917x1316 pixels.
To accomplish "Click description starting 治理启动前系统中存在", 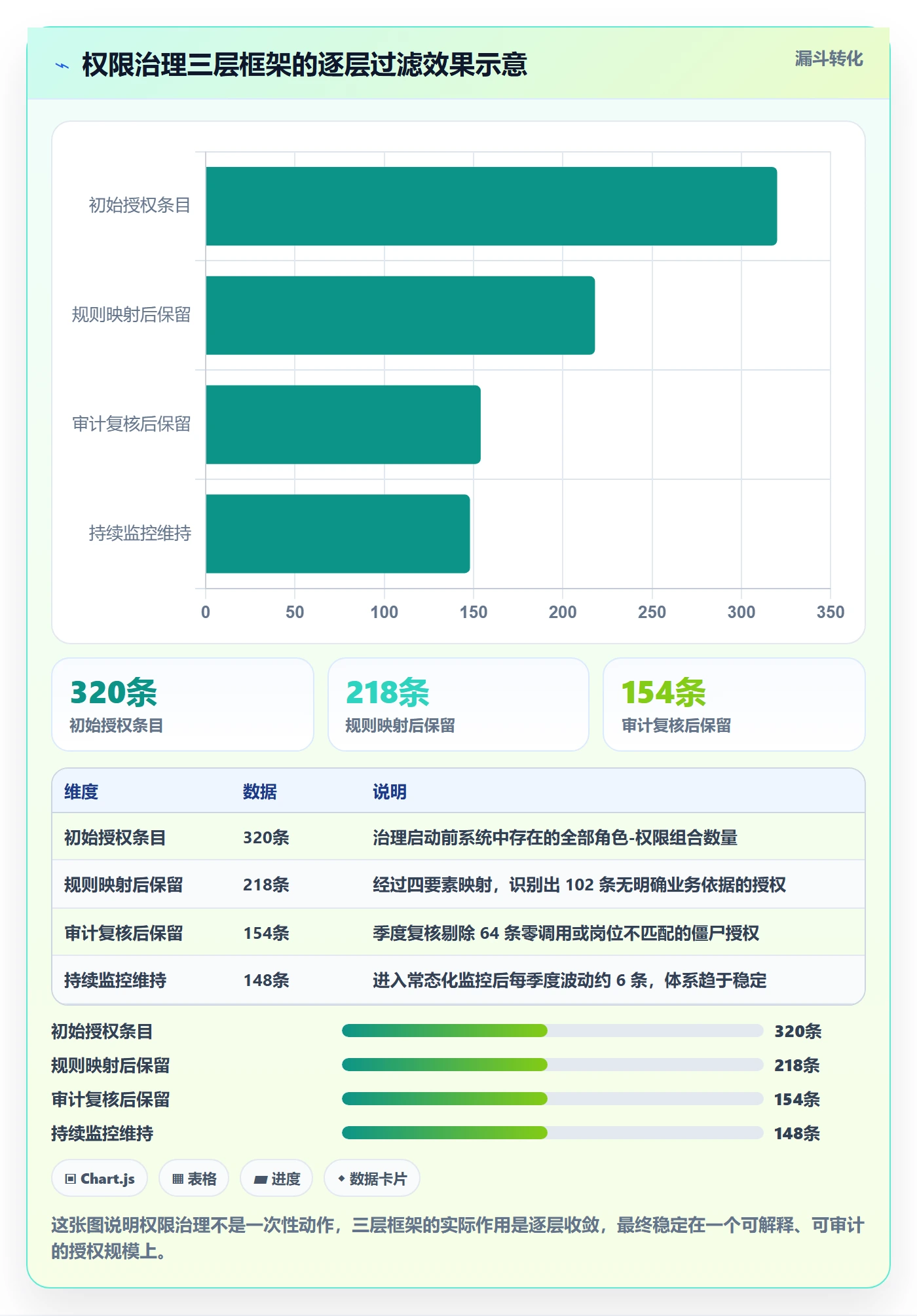I will [x=555, y=837].
